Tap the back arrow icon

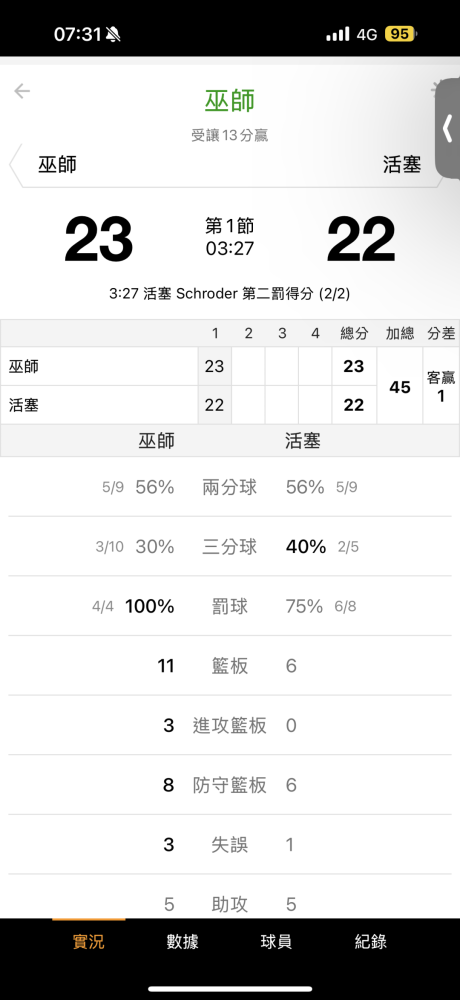[x=22, y=91]
